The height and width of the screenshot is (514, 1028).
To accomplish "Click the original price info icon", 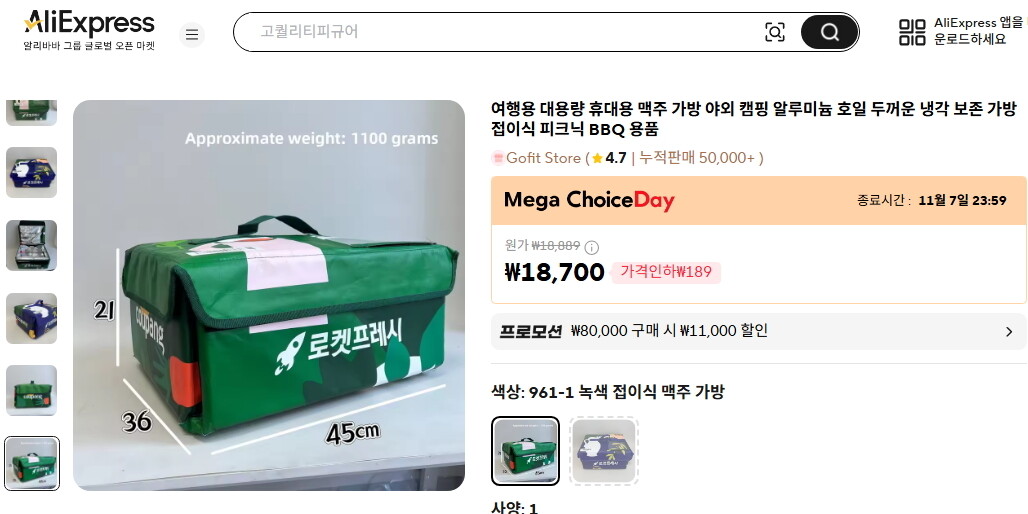I will click(x=591, y=247).
